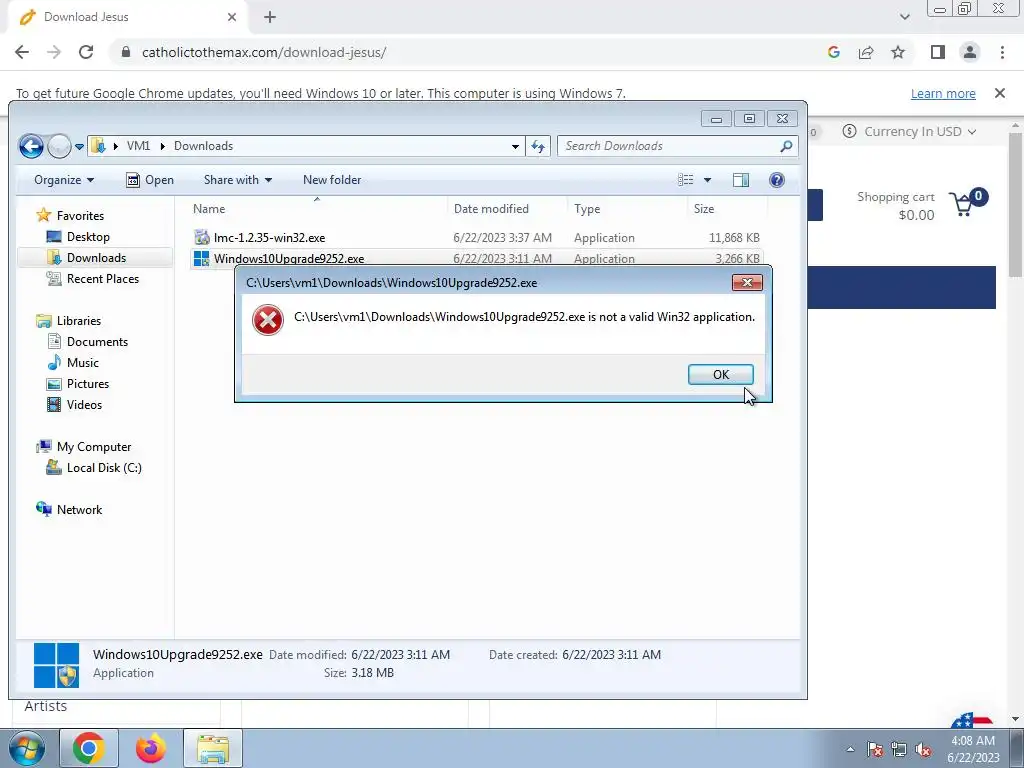Open the Organize menu

pos(64,180)
